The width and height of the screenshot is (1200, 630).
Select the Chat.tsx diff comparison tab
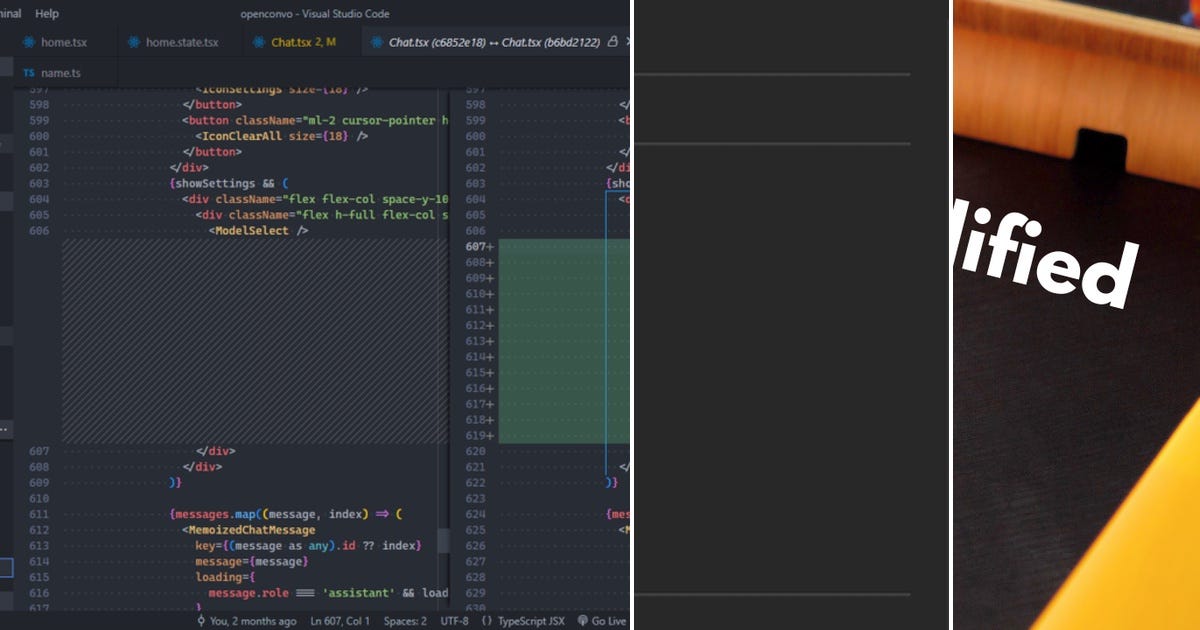490,42
